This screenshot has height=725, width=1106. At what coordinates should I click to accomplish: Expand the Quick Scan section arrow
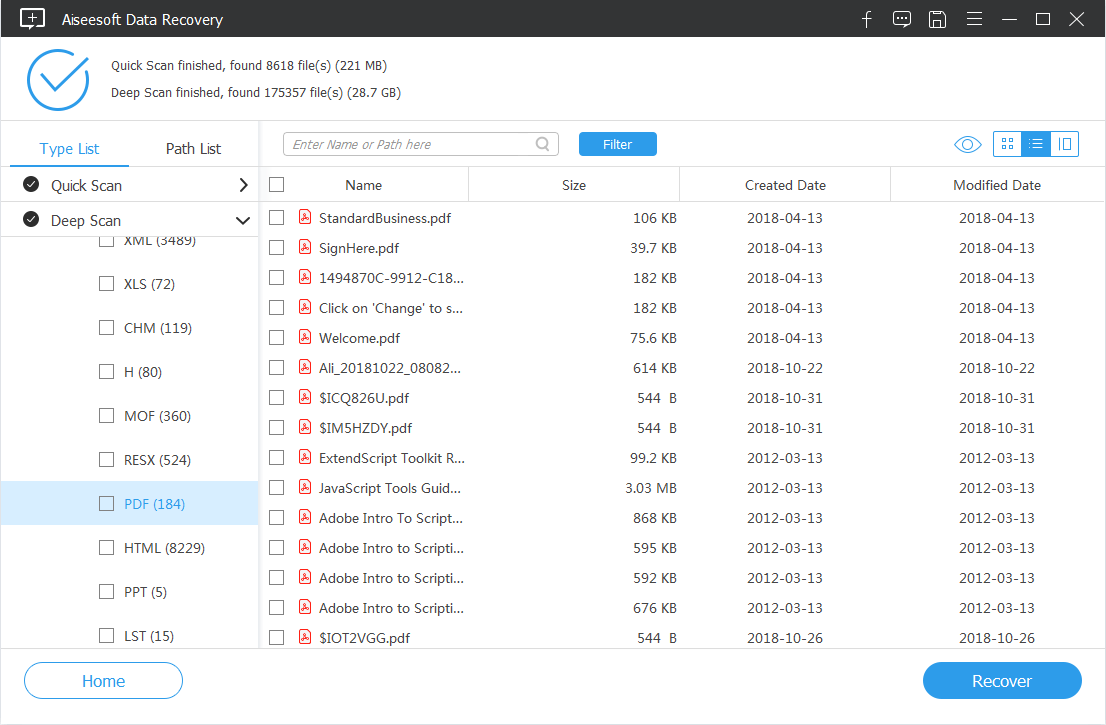coord(243,185)
